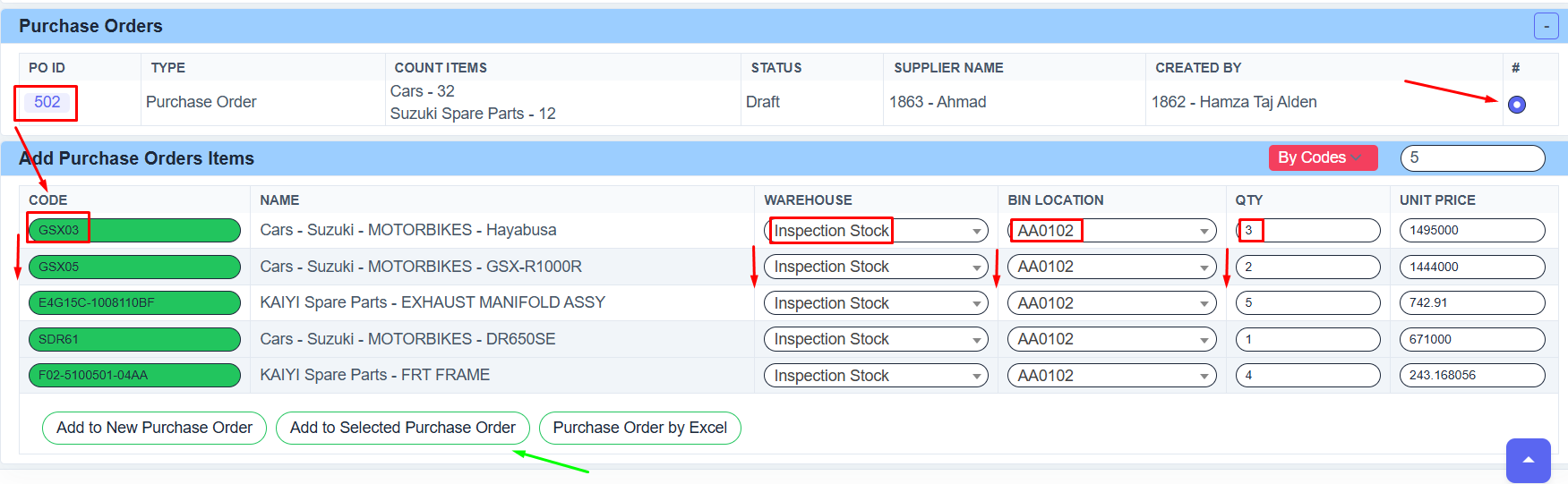Select the radio button for PO 502
The image size is (1568, 484).
coord(1516,105)
